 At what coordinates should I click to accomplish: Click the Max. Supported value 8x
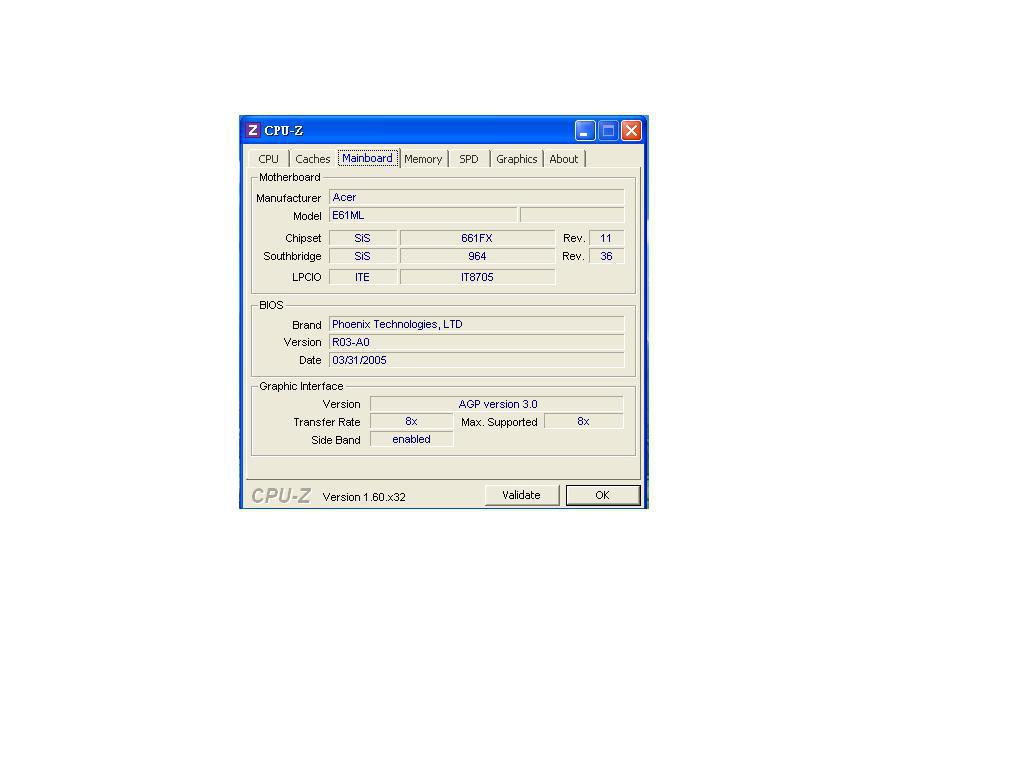coord(583,422)
